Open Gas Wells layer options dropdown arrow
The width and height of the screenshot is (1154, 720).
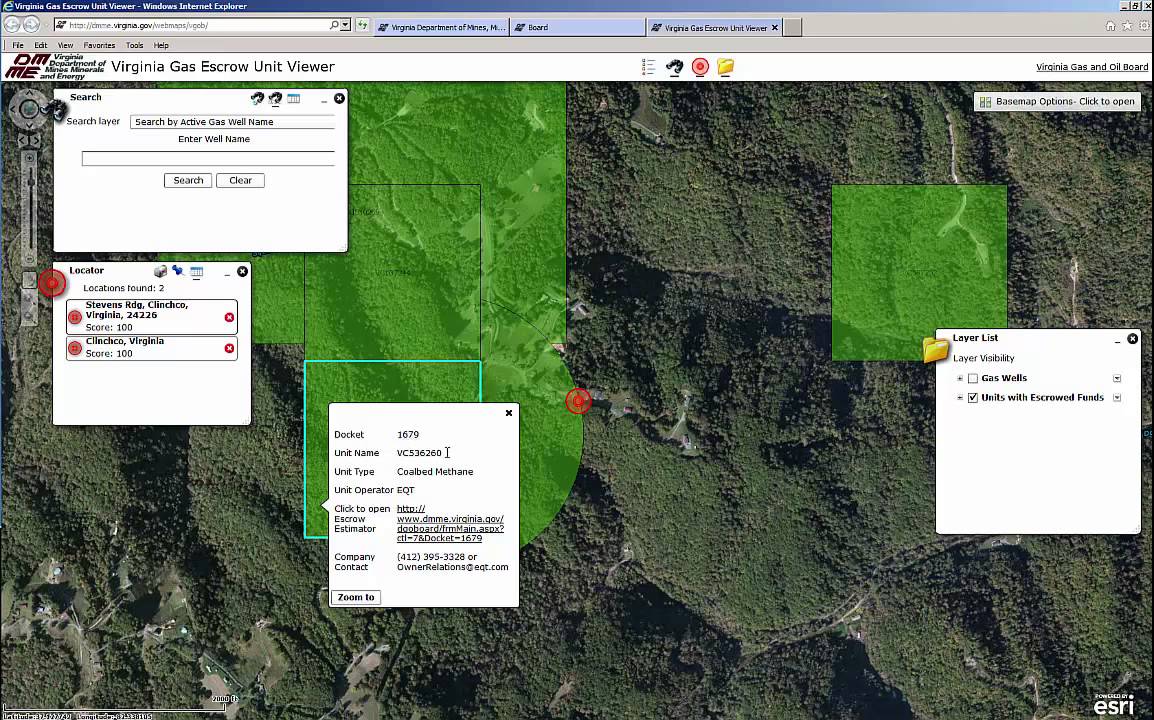[x=1117, y=379]
